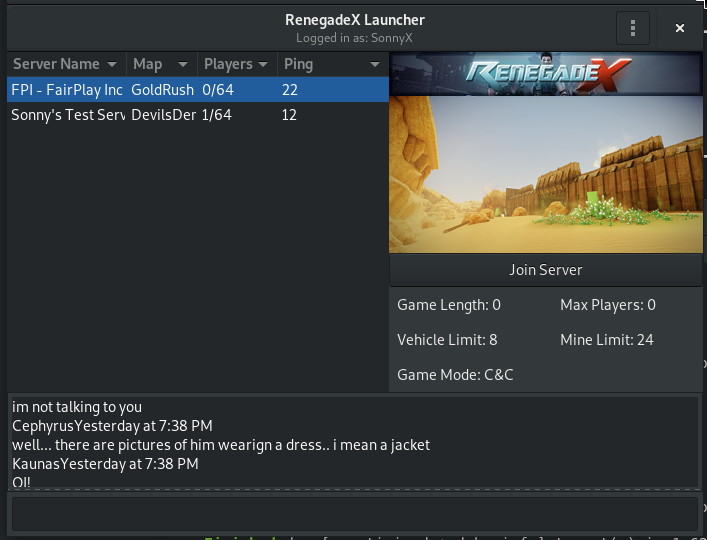Open the Players column dropdown arrow
This screenshot has height=540, width=707.
pos(263,64)
